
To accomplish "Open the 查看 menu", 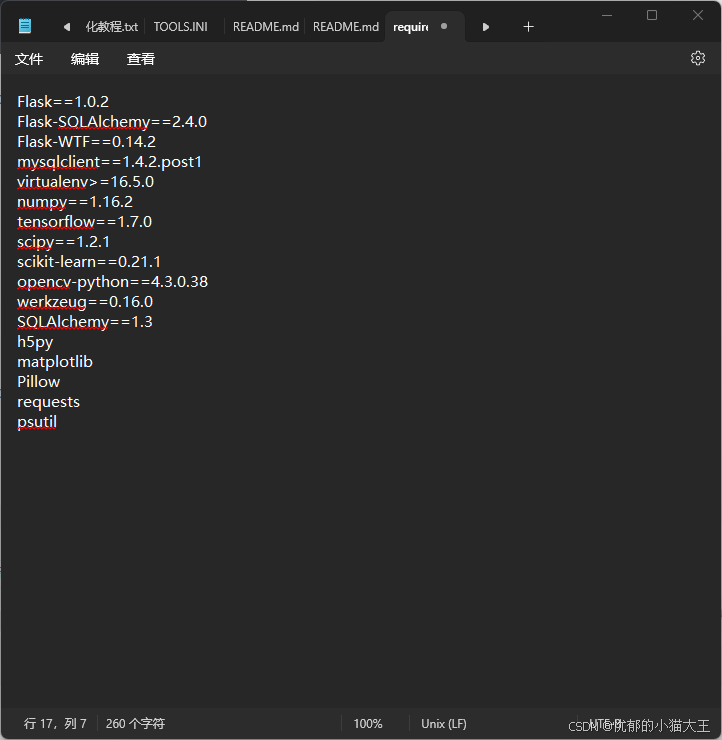I will click(141, 59).
